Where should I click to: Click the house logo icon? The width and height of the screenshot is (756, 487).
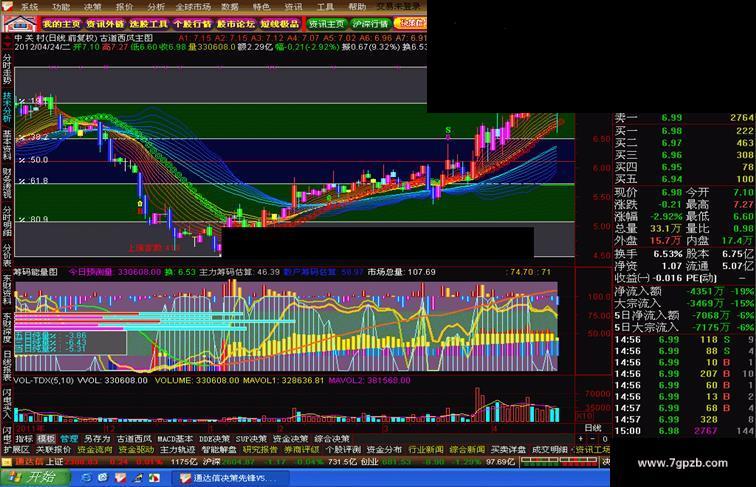click(20, 23)
